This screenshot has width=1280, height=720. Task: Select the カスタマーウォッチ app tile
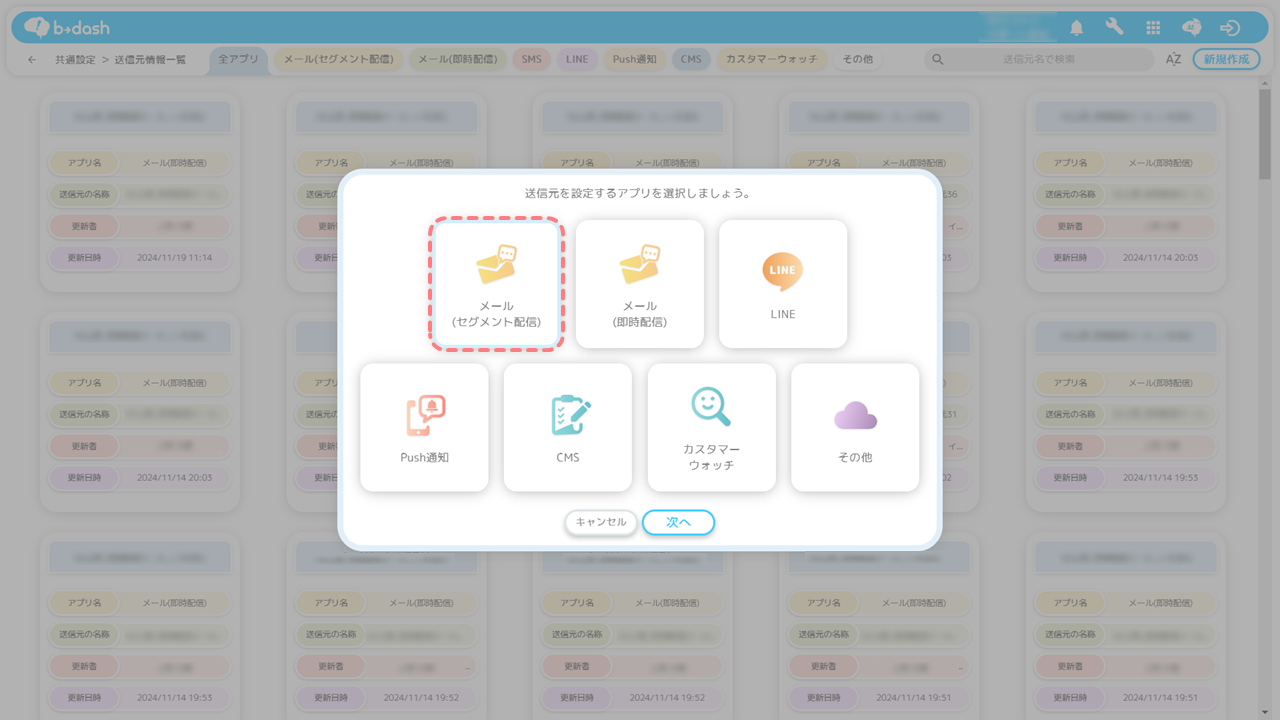tap(712, 428)
